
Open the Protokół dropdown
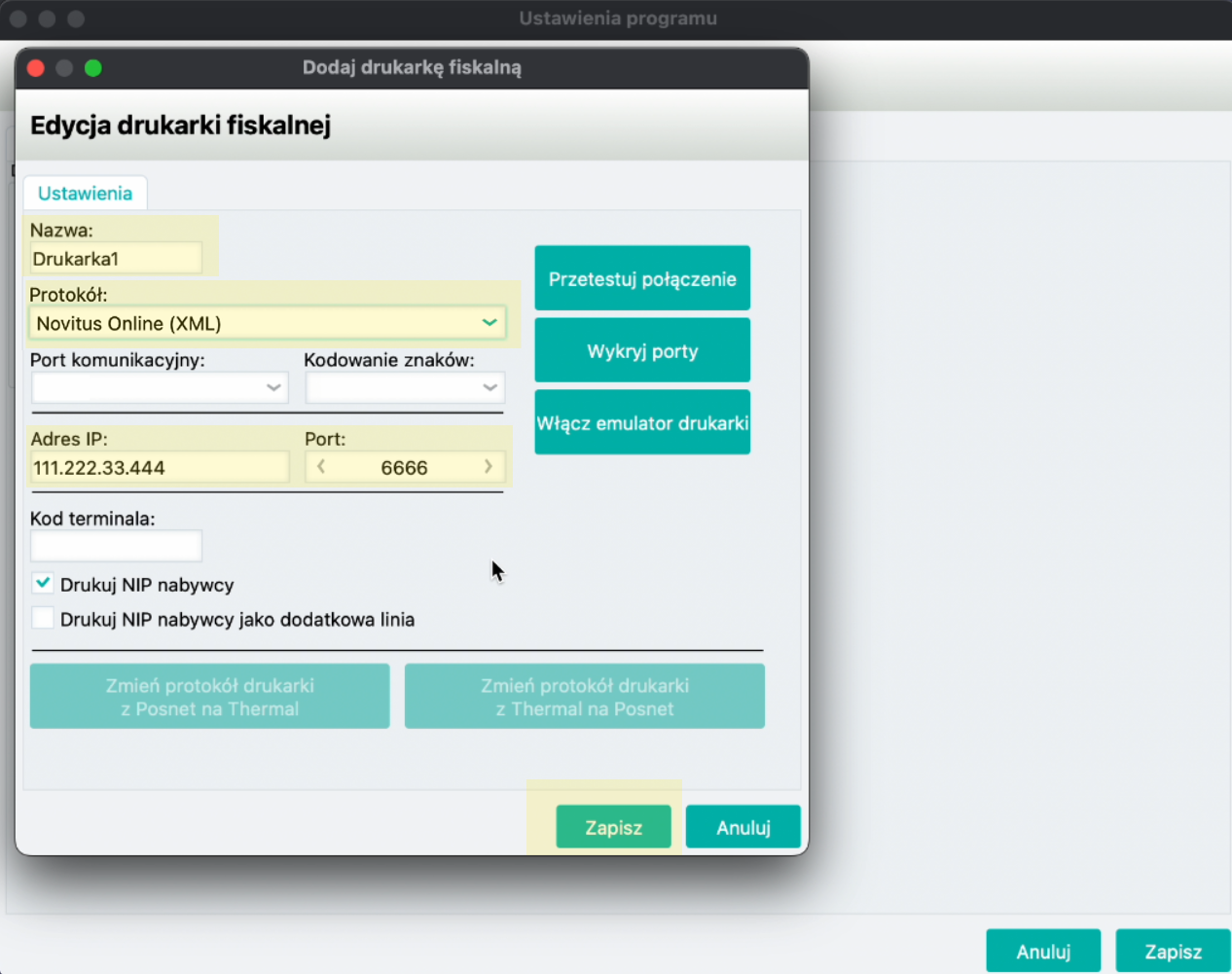coord(267,323)
